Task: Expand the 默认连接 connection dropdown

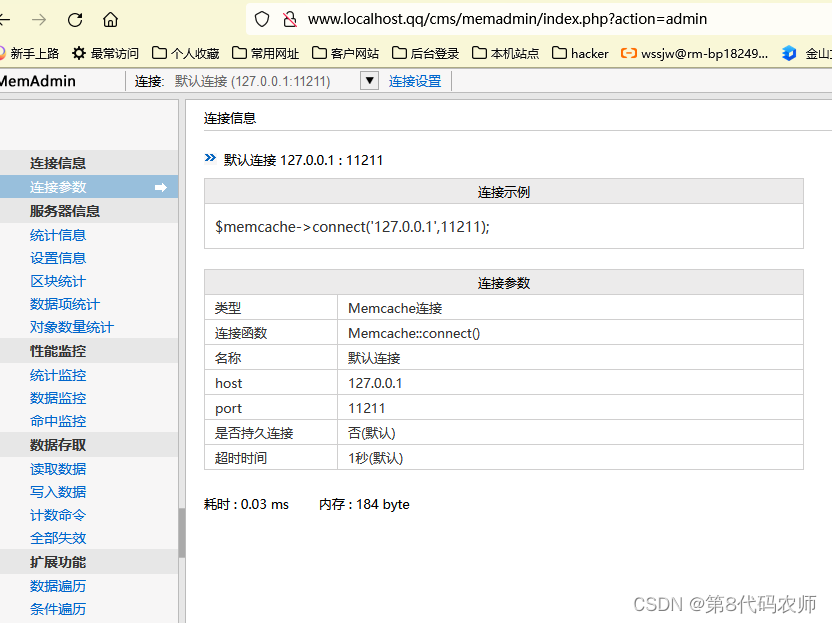Action: point(369,81)
